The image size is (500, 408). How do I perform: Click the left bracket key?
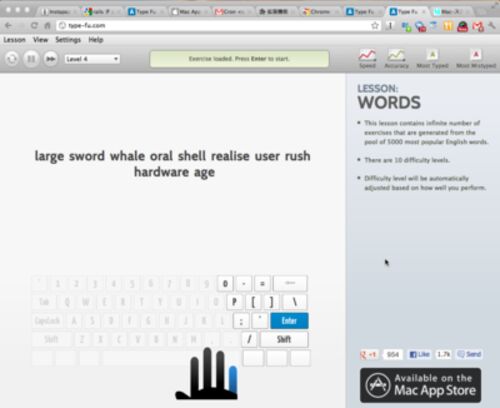(x=253, y=302)
